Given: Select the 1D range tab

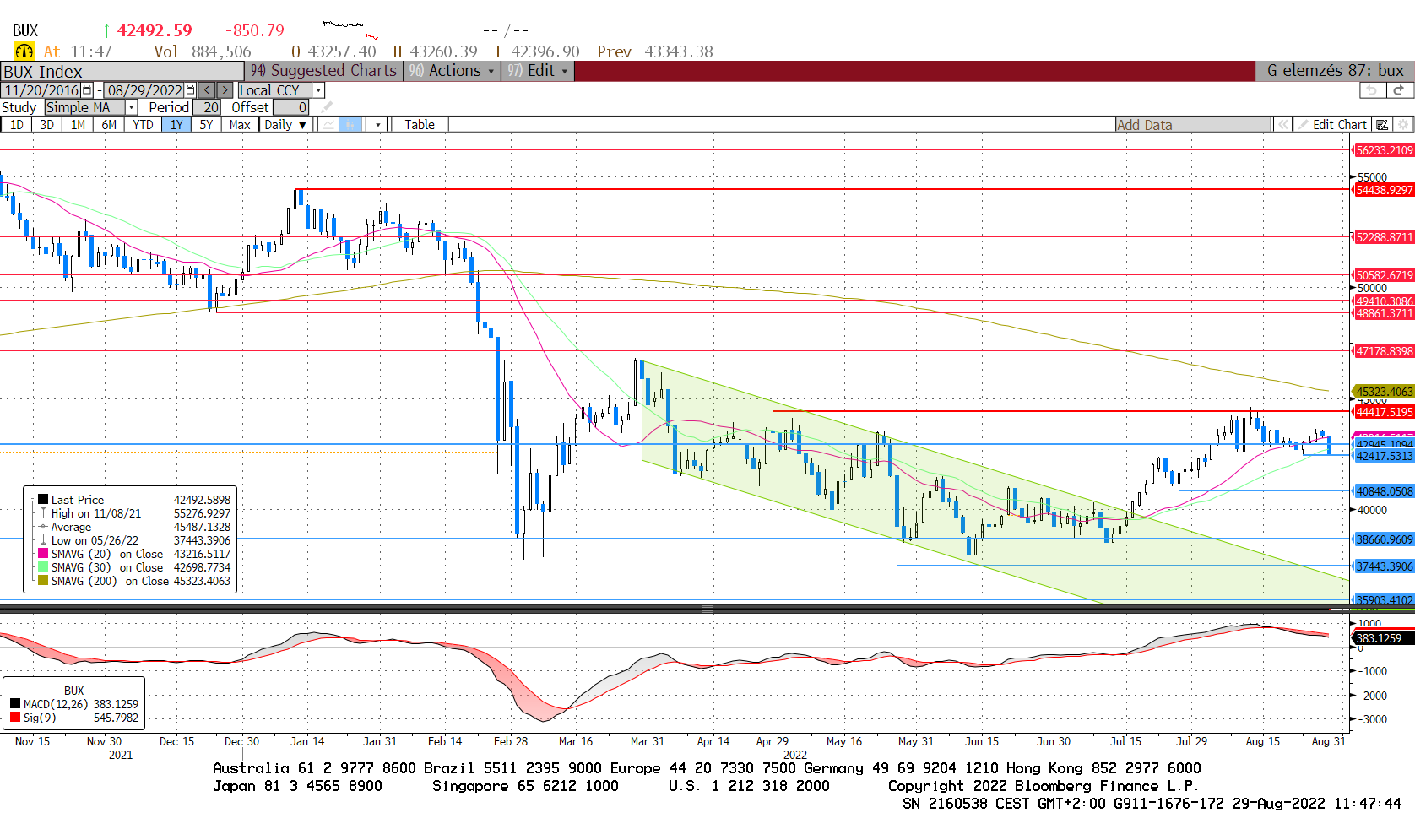Looking at the screenshot, I should pyautogui.click(x=17, y=125).
